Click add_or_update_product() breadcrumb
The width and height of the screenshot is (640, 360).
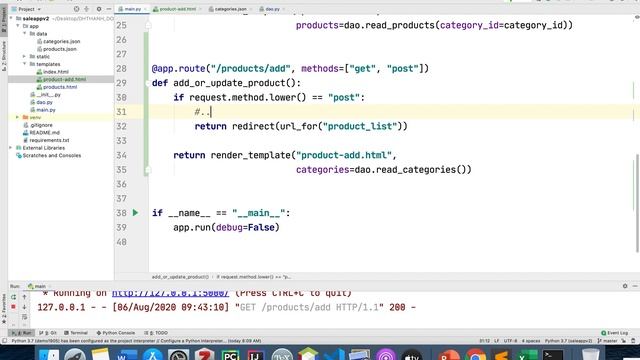tap(180, 277)
